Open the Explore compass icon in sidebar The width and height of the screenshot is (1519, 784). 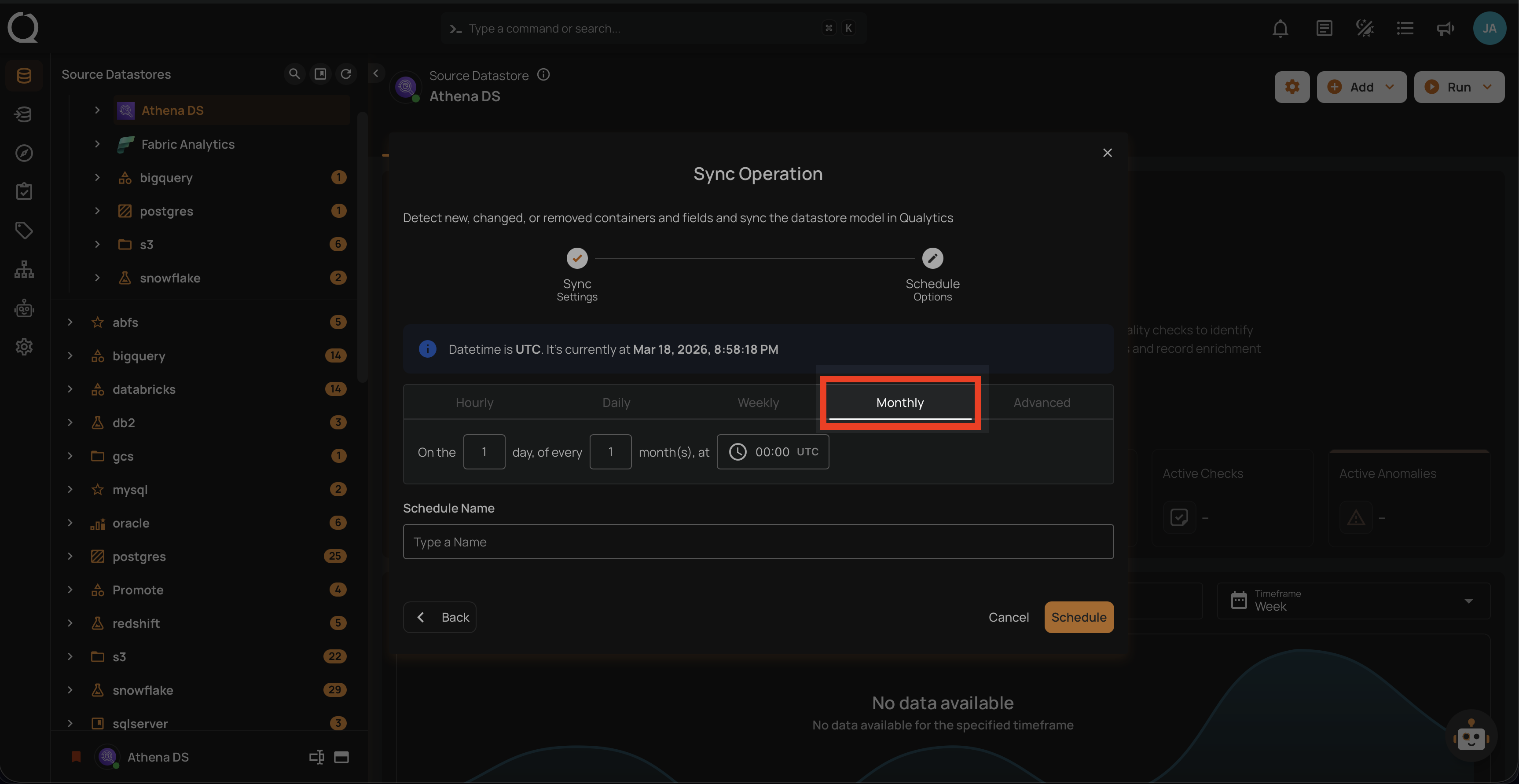(24, 153)
